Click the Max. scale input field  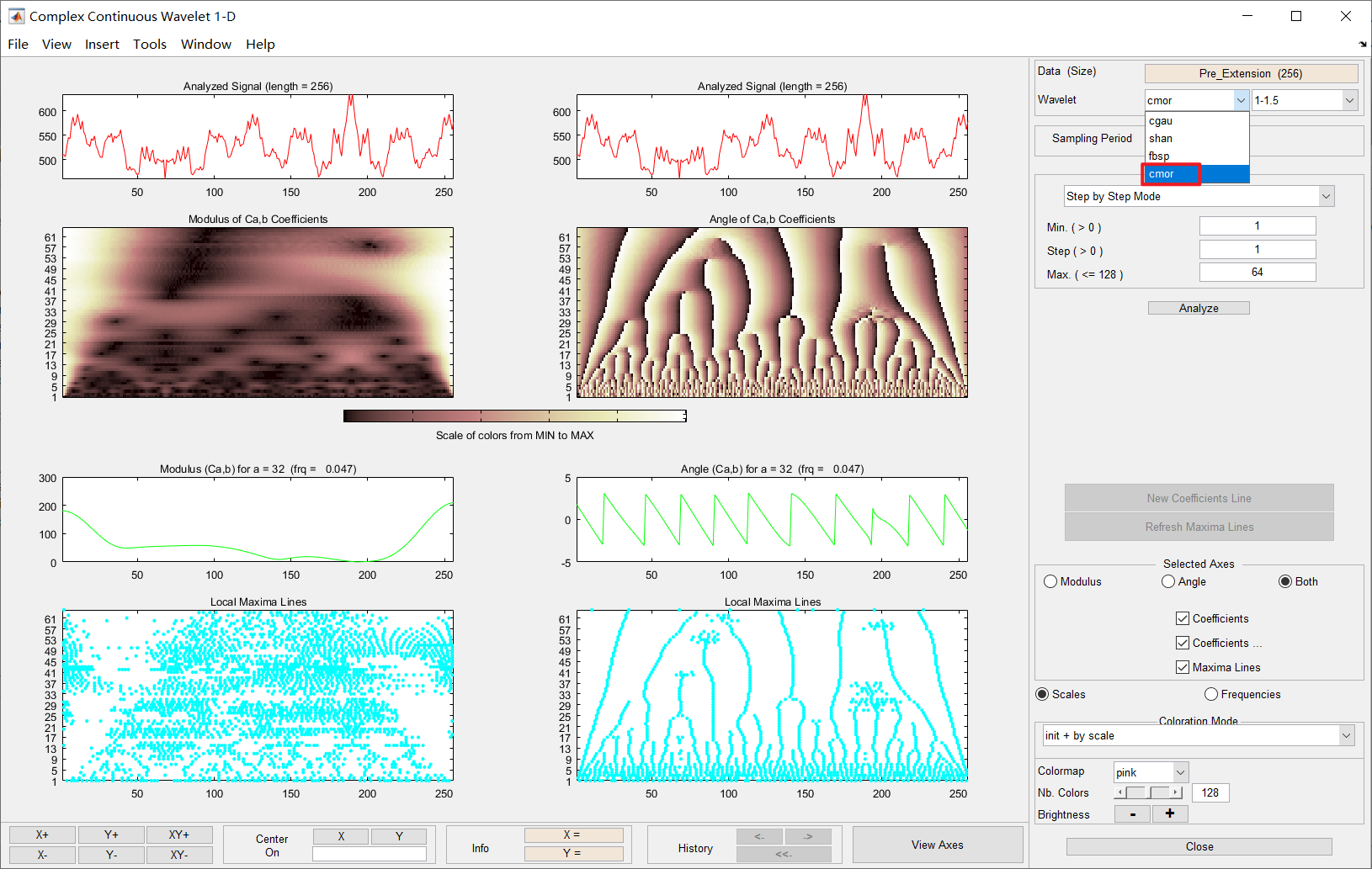click(1257, 273)
